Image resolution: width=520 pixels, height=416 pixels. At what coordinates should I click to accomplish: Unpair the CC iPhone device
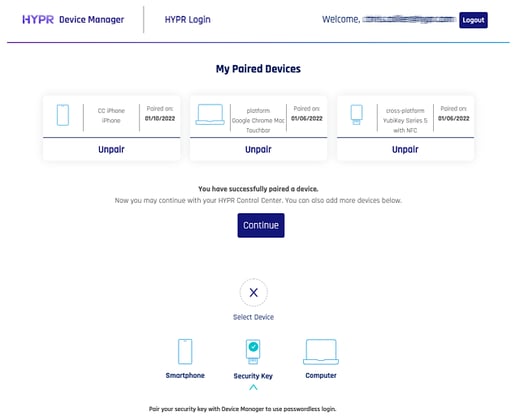(x=111, y=149)
